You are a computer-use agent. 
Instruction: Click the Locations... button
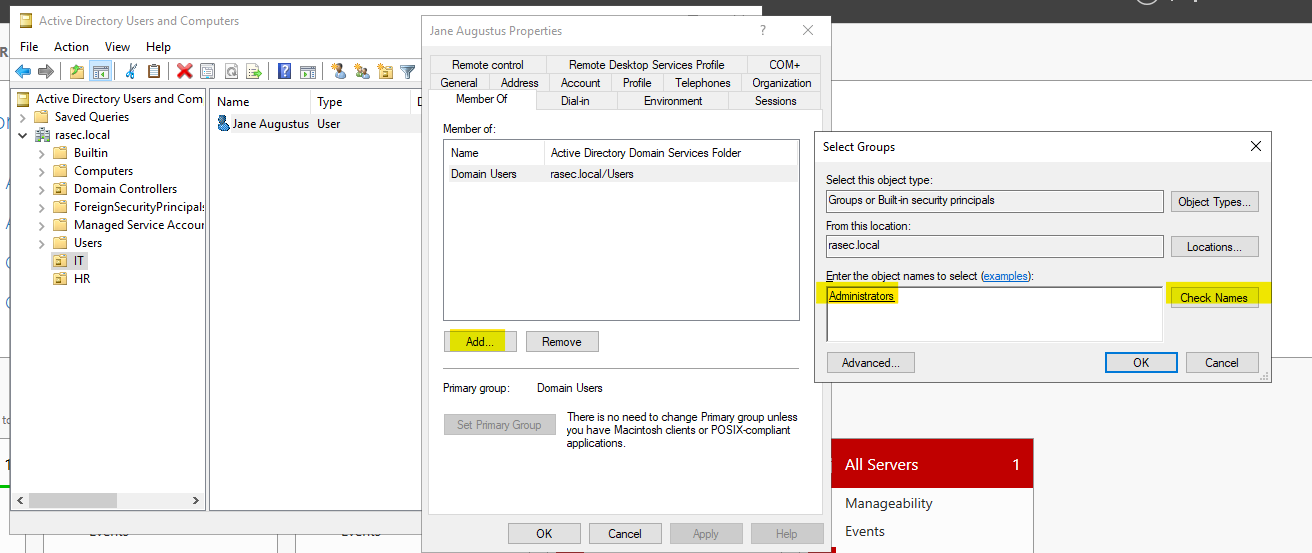coord(1214,246)
